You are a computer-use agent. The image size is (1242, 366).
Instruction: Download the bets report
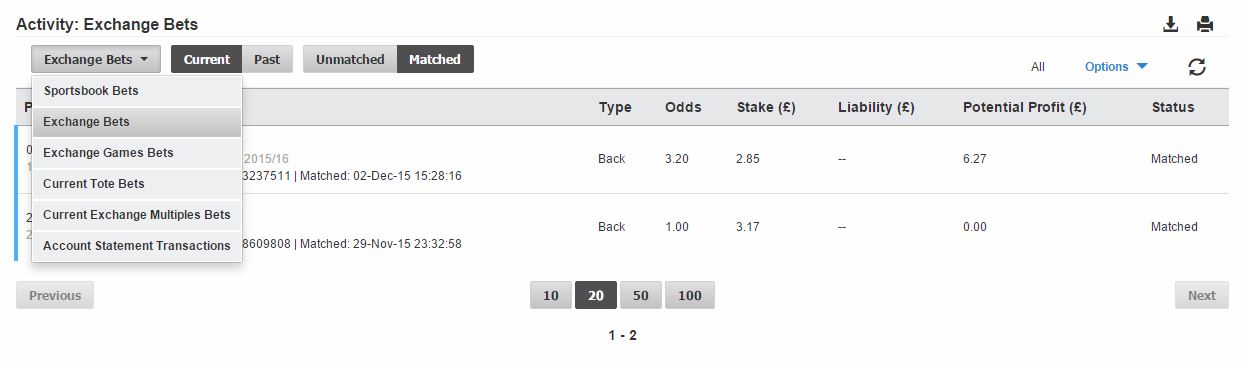[1171, 24]
